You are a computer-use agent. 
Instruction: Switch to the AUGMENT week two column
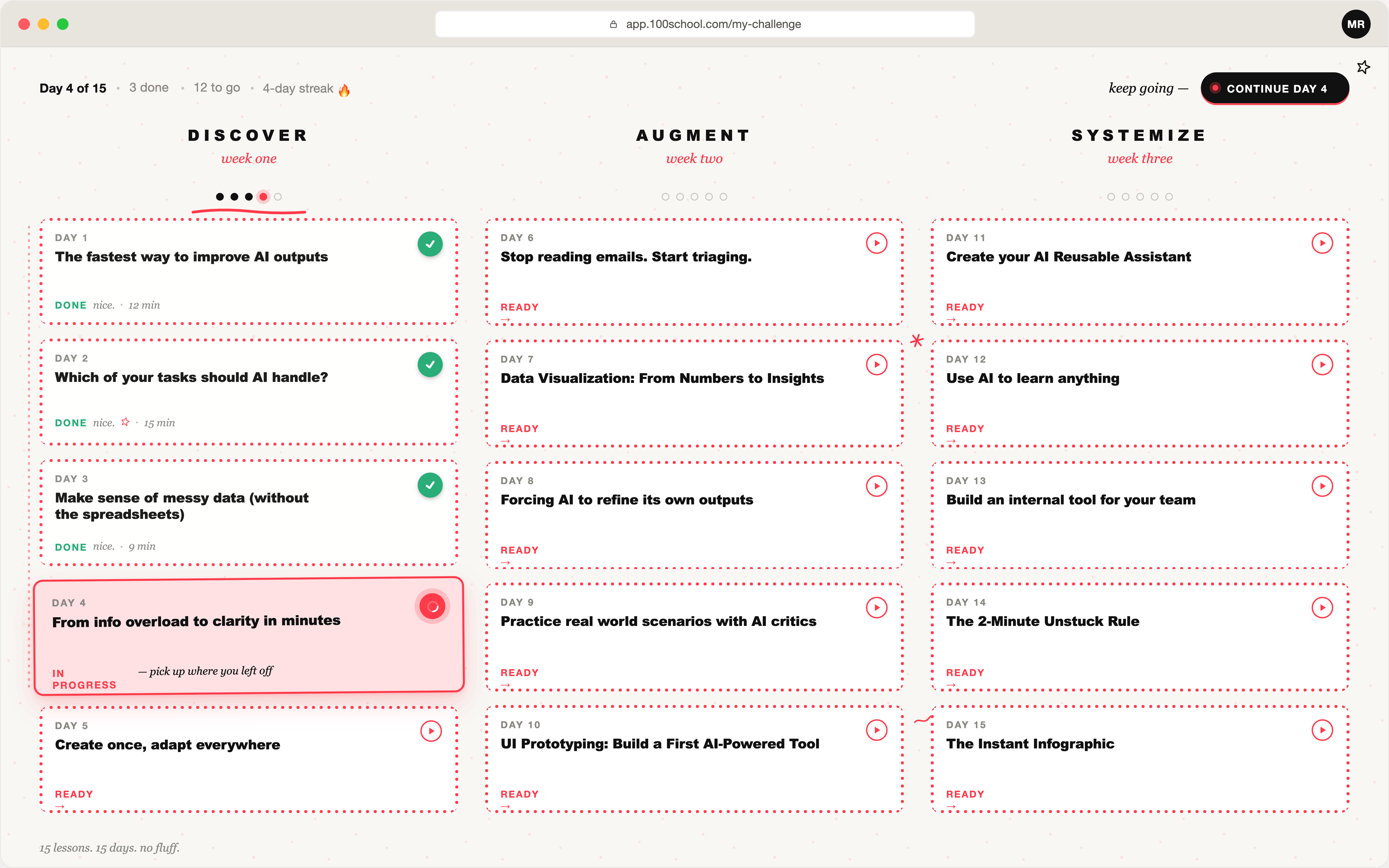tap(693, 135)
